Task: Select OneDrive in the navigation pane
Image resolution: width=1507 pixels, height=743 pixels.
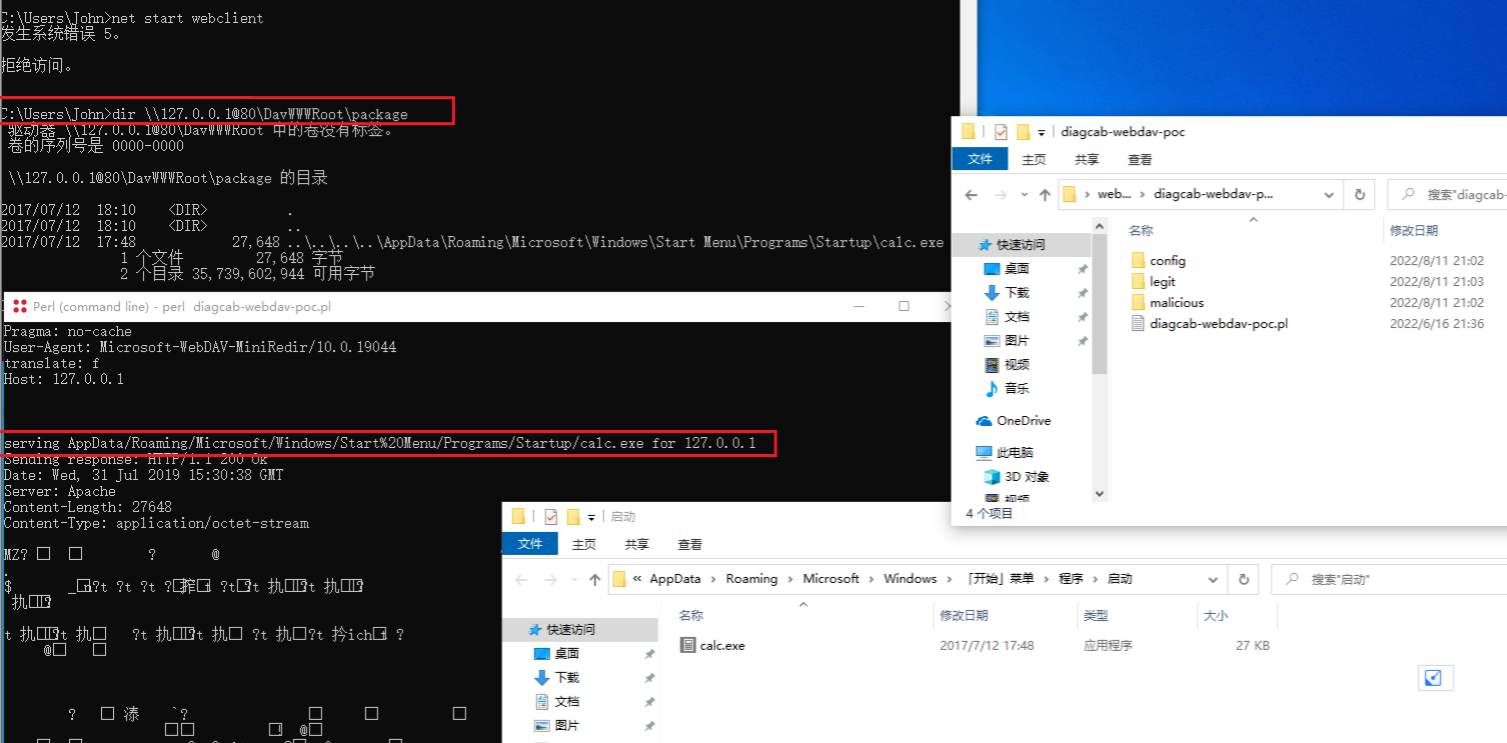Action: click(x=1022, y=421)
